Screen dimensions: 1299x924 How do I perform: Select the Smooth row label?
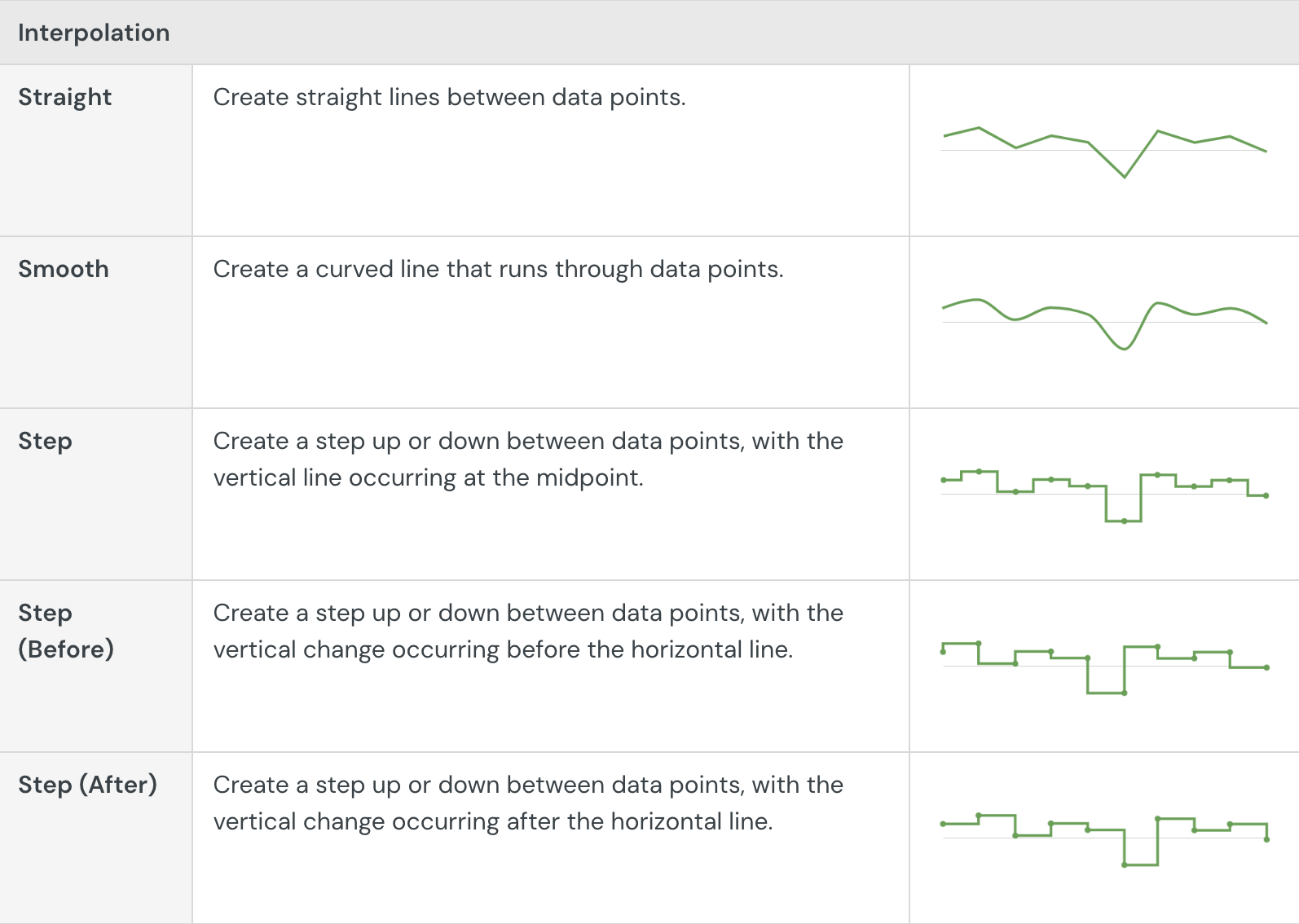tap(64, 269)
